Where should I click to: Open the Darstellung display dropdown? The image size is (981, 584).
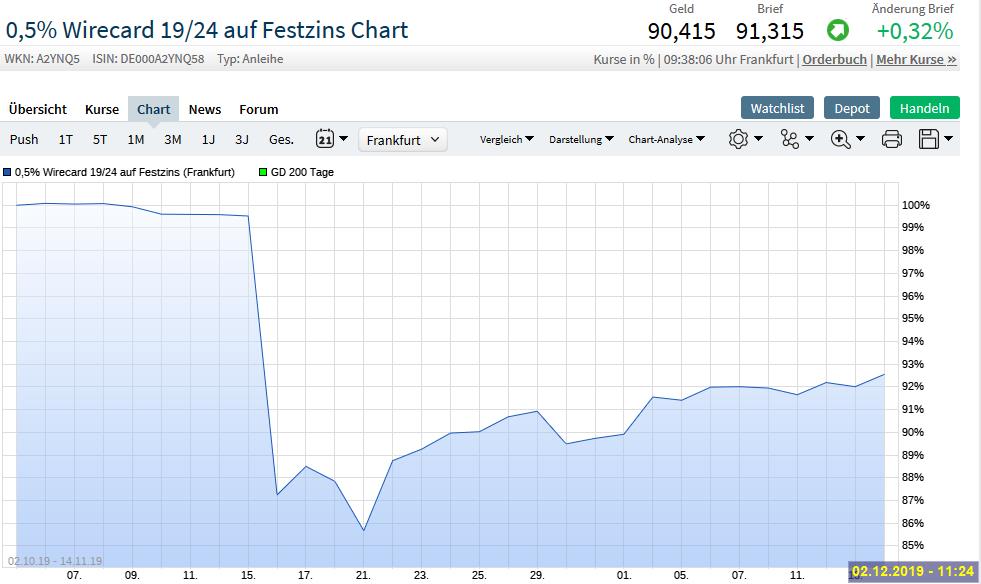pos(578,139)
